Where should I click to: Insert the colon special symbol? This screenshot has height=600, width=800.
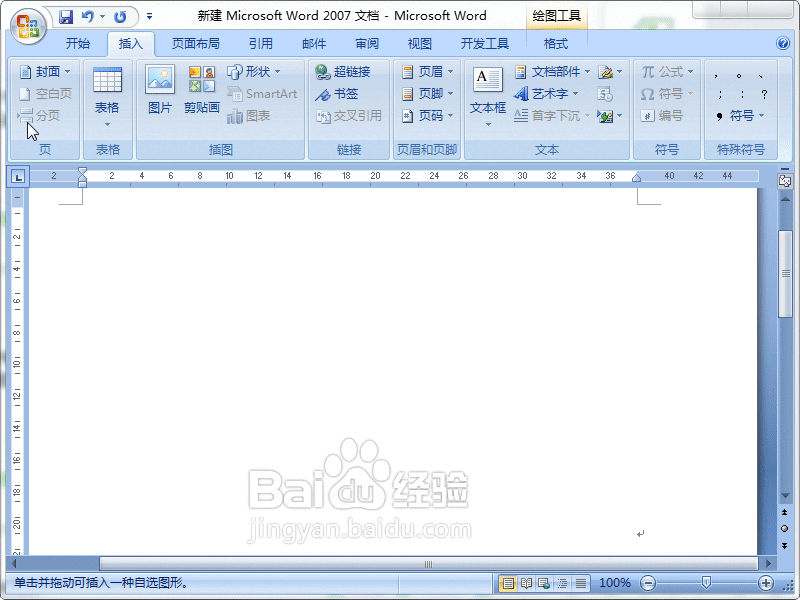(742, 94)
